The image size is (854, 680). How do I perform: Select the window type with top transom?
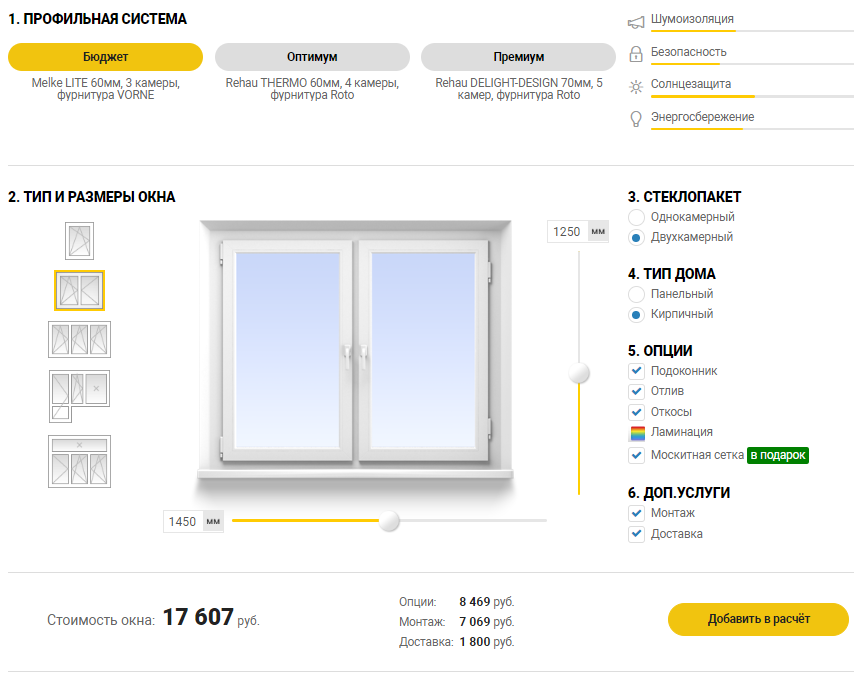coord(79,460)
